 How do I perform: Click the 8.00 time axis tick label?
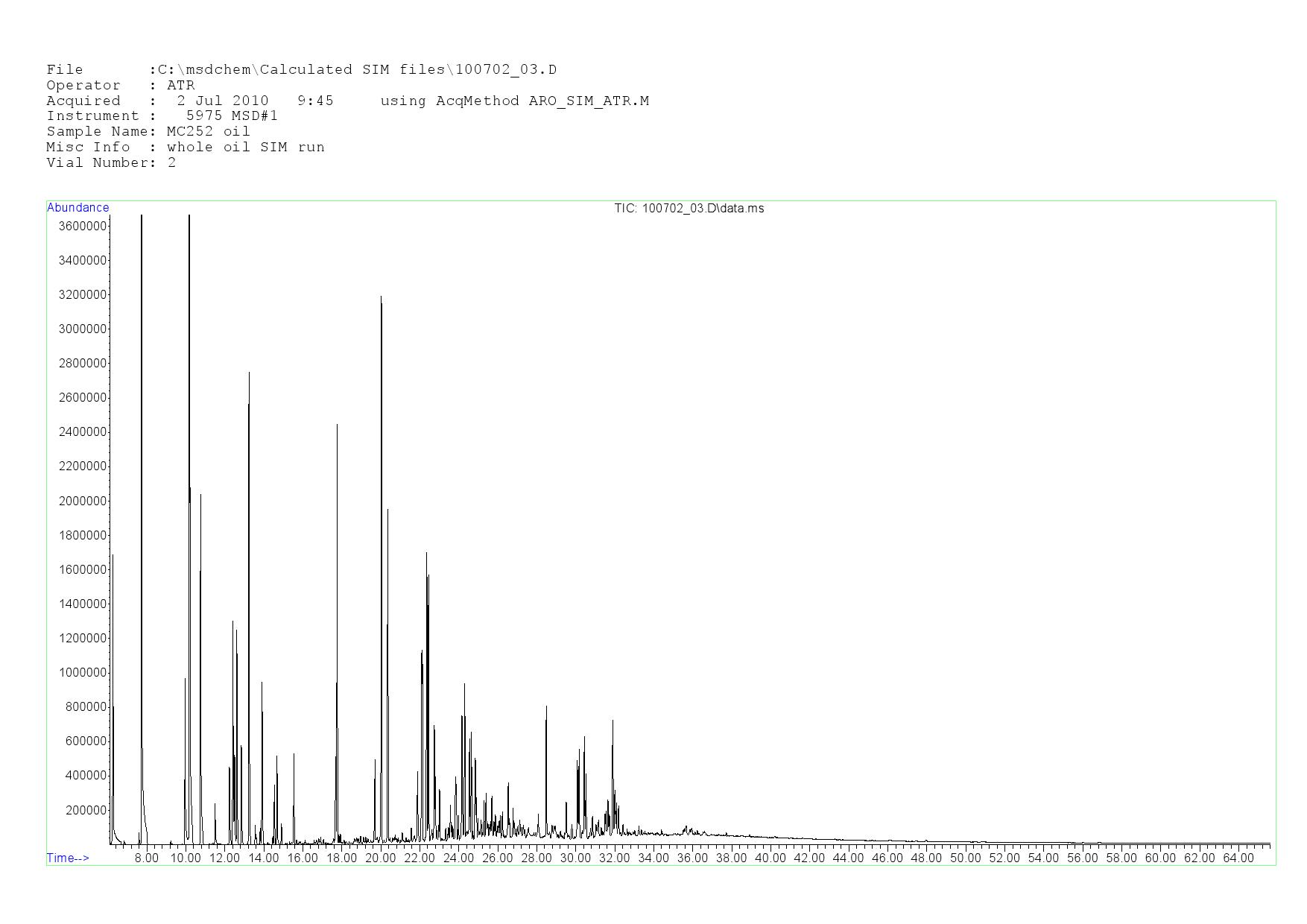[147, 858]
